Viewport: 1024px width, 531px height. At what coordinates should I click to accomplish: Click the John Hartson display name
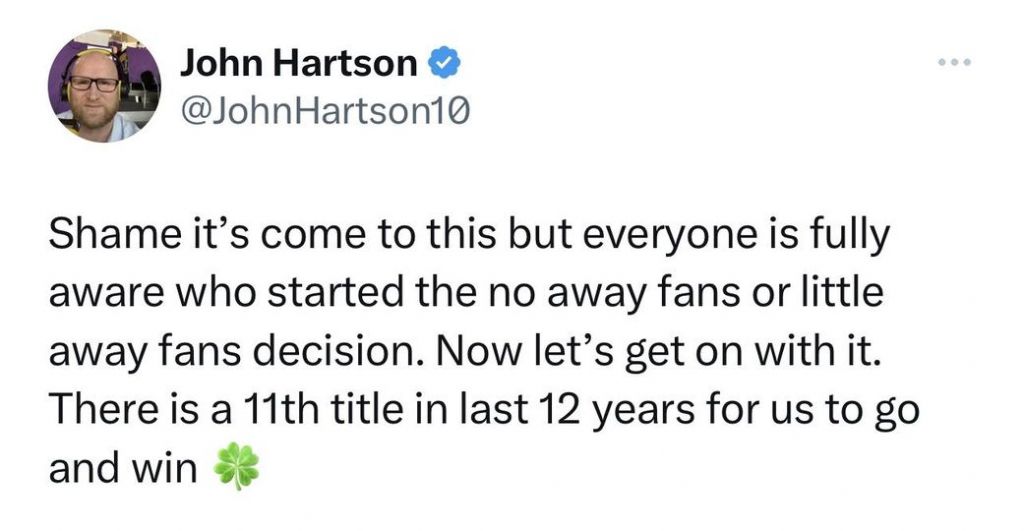pos(299,65)
